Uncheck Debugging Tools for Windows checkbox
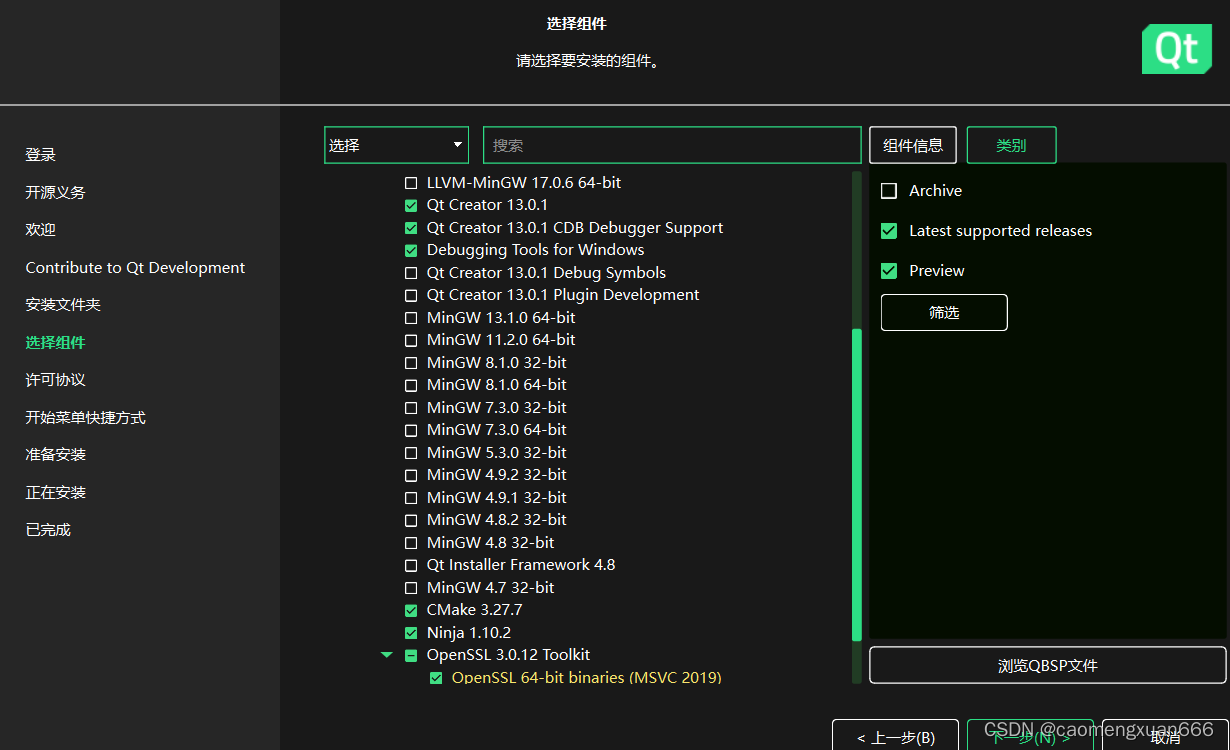Image resolution: width=1230 pixels, height=750 pixels. [411, 251]
